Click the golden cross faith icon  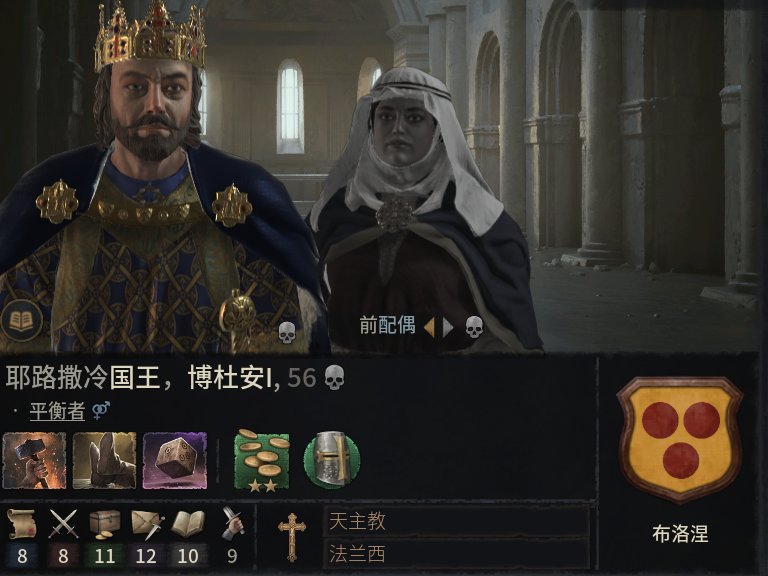coord(292,537)
